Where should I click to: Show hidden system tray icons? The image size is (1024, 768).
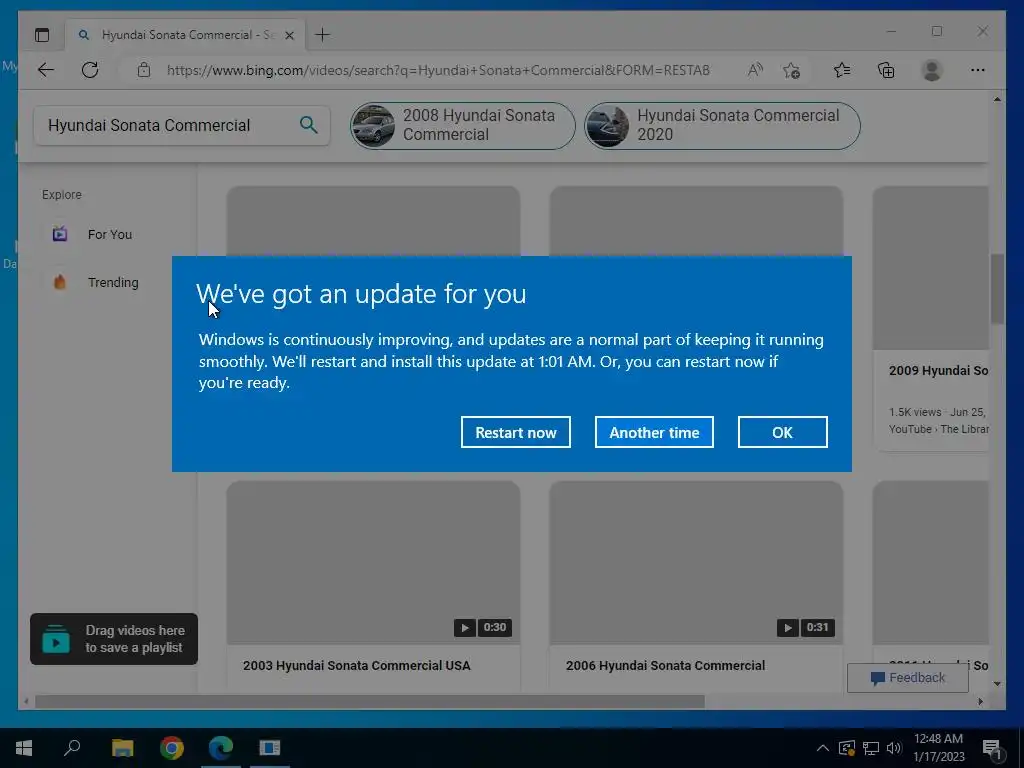click(823, 748)
